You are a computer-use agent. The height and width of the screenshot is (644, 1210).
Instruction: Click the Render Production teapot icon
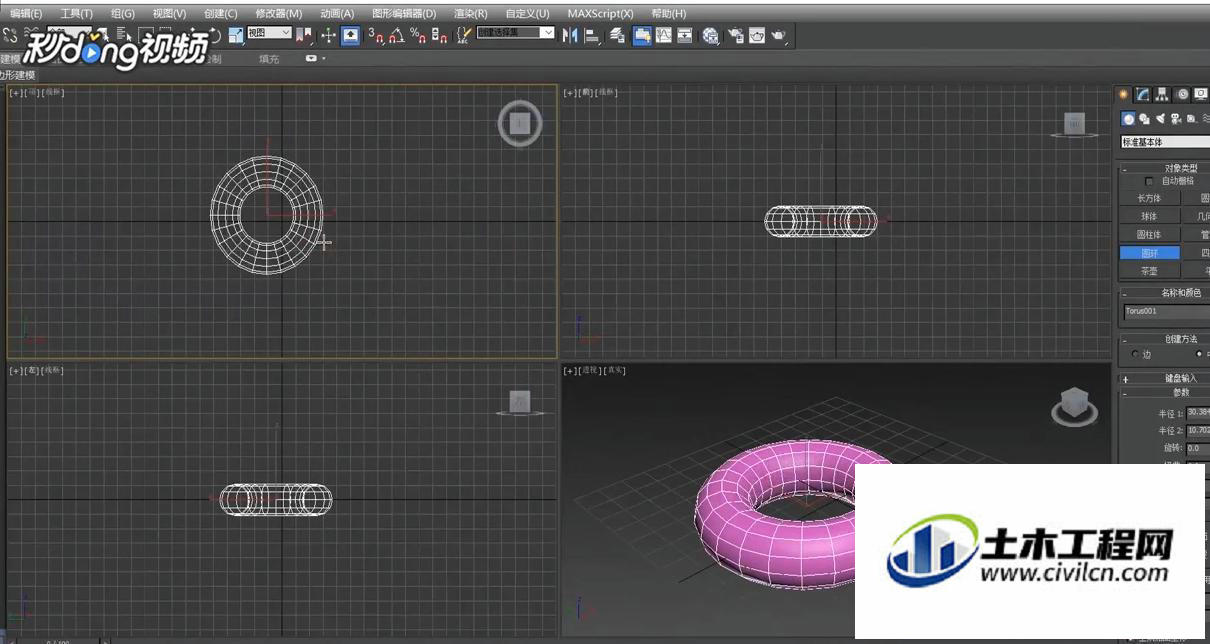[x=779, y=35]
